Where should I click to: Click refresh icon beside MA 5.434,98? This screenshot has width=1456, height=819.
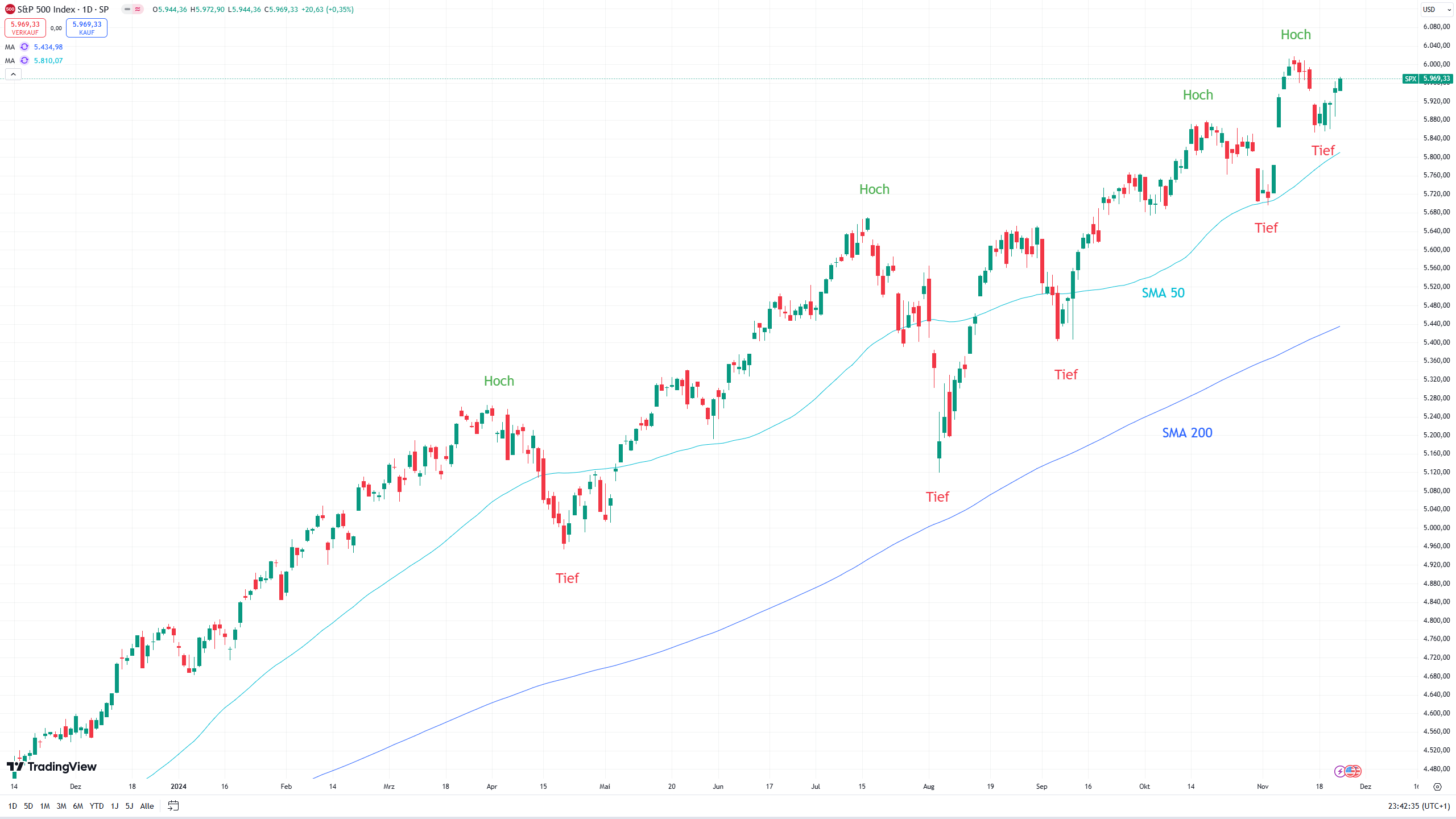[x=24, y=47]
